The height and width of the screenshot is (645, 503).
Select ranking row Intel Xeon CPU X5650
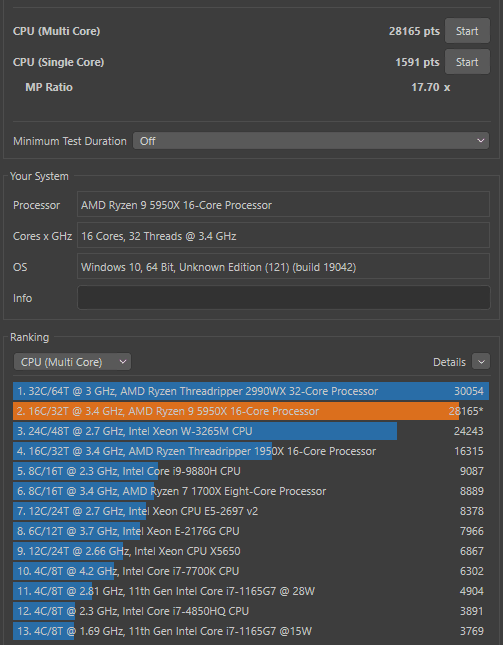tap(251, 551)
